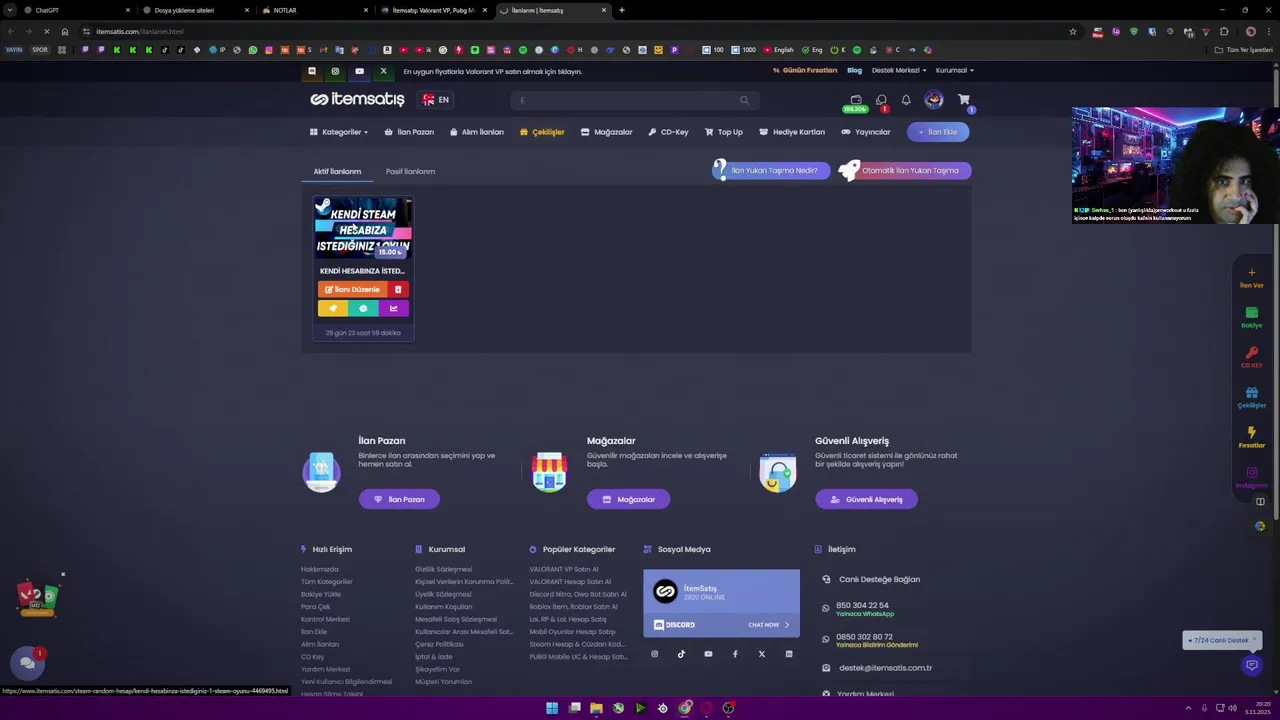Close the 7/24 Canlı Destek popup

click(x=1254, y=639)
